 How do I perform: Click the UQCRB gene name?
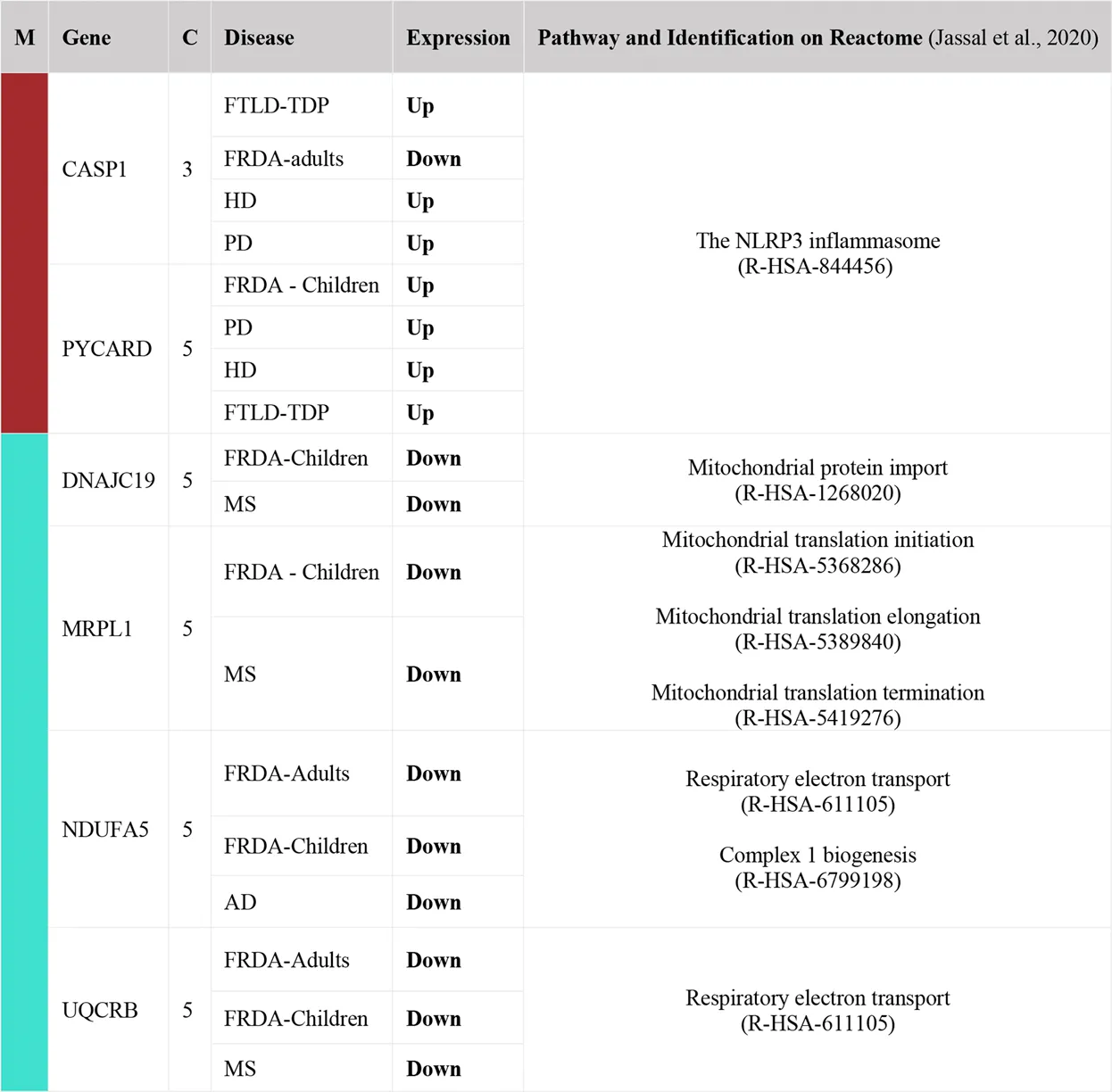[x=100, y=1010]
